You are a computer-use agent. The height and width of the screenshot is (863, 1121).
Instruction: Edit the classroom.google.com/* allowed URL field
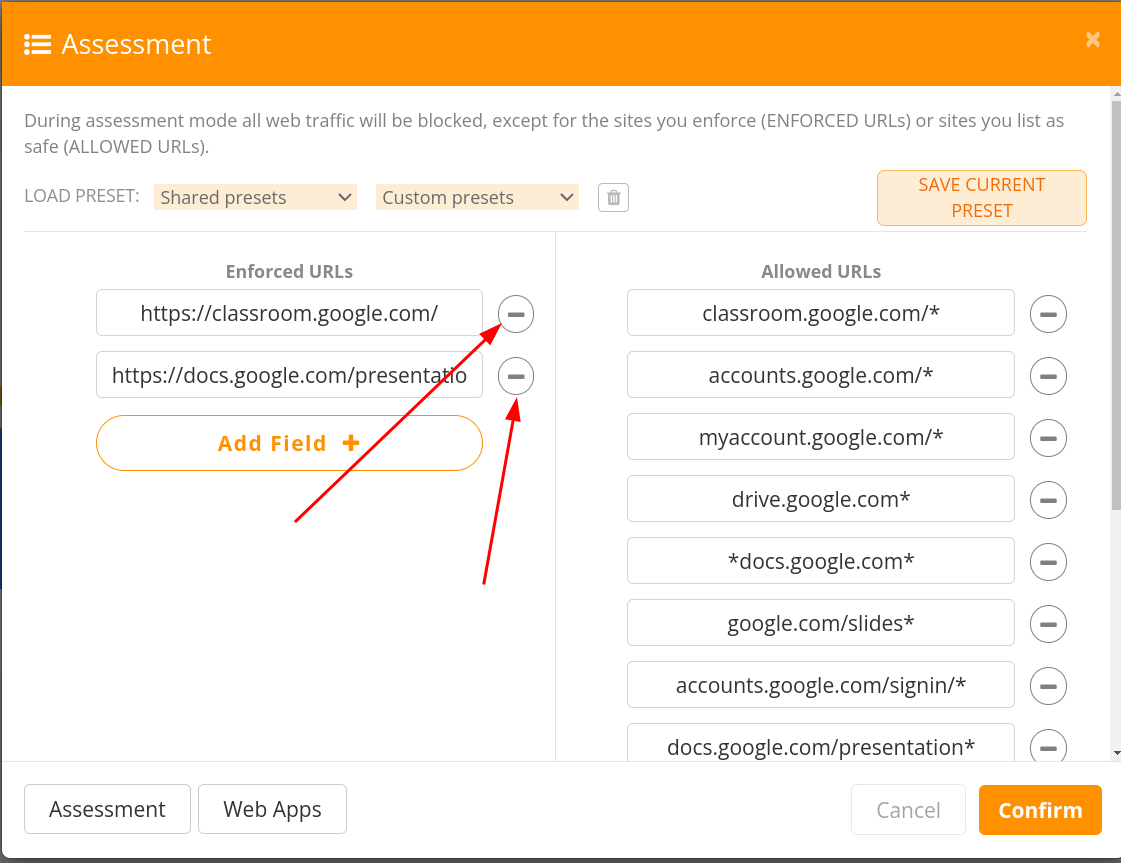coord(821,312)
